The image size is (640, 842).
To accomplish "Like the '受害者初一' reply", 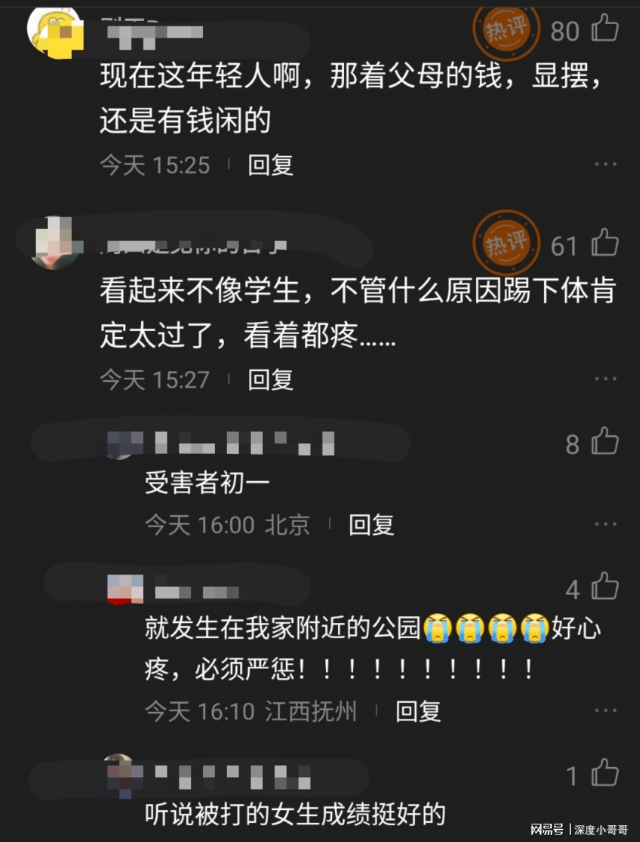I will coord(605,441).
